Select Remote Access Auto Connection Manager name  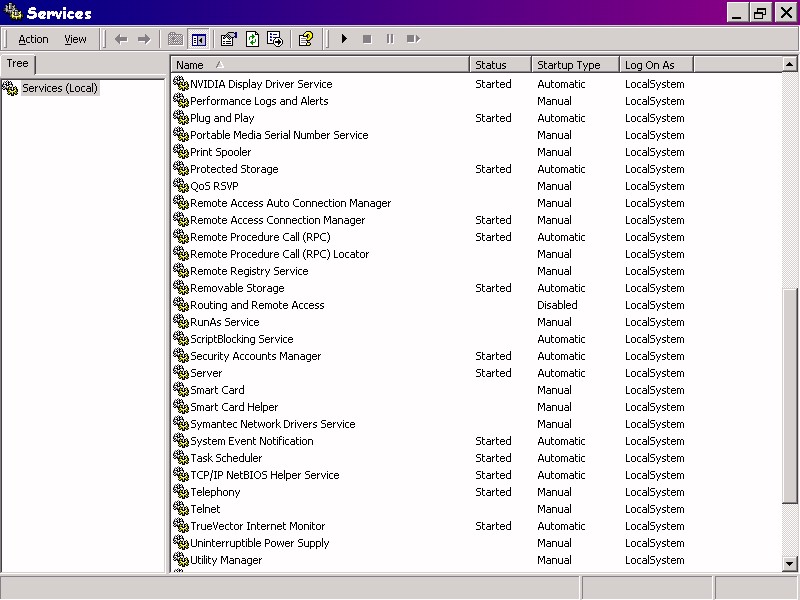click(x=291, y=203)
